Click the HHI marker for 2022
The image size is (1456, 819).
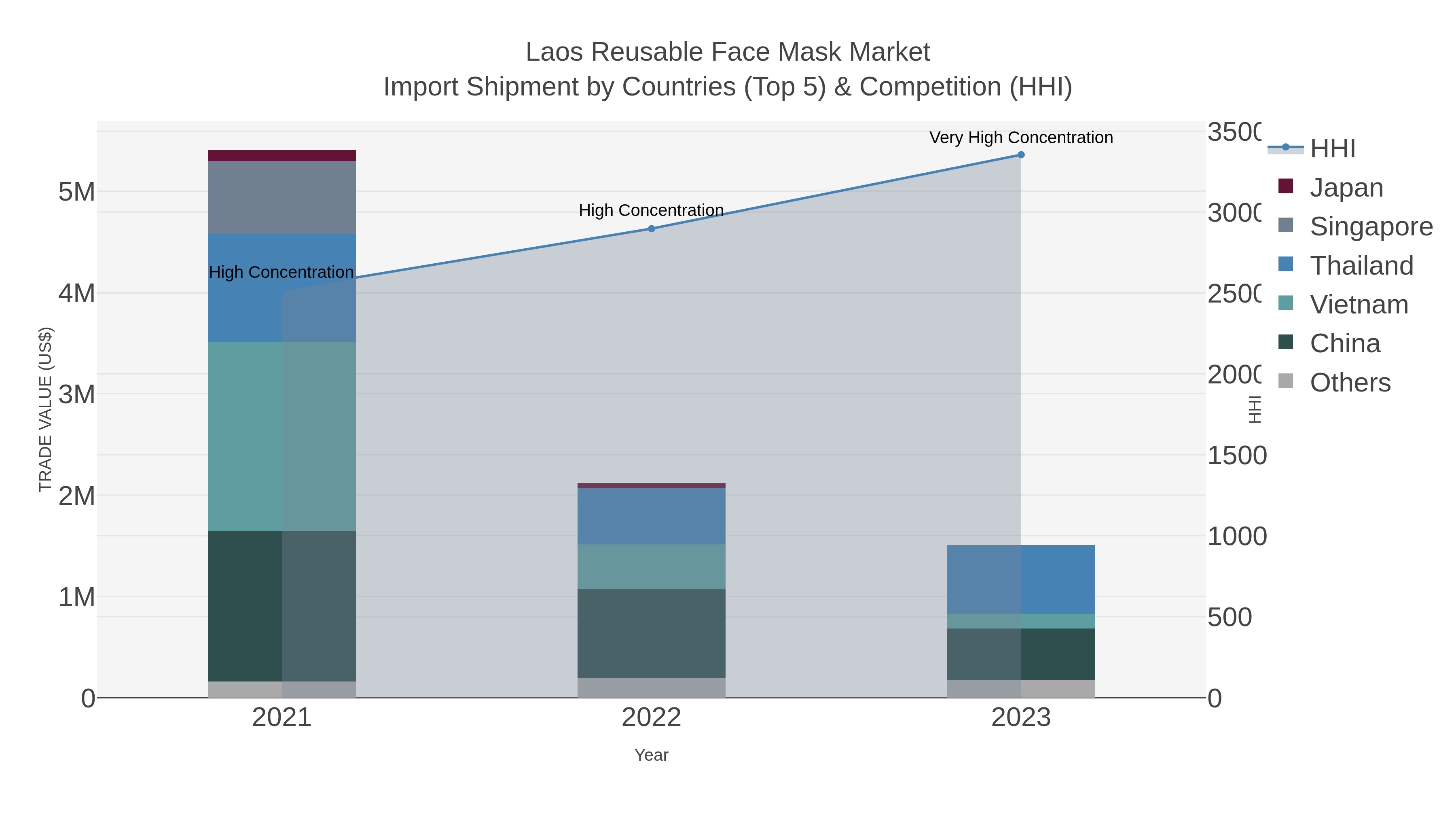(x=651, y=229)
